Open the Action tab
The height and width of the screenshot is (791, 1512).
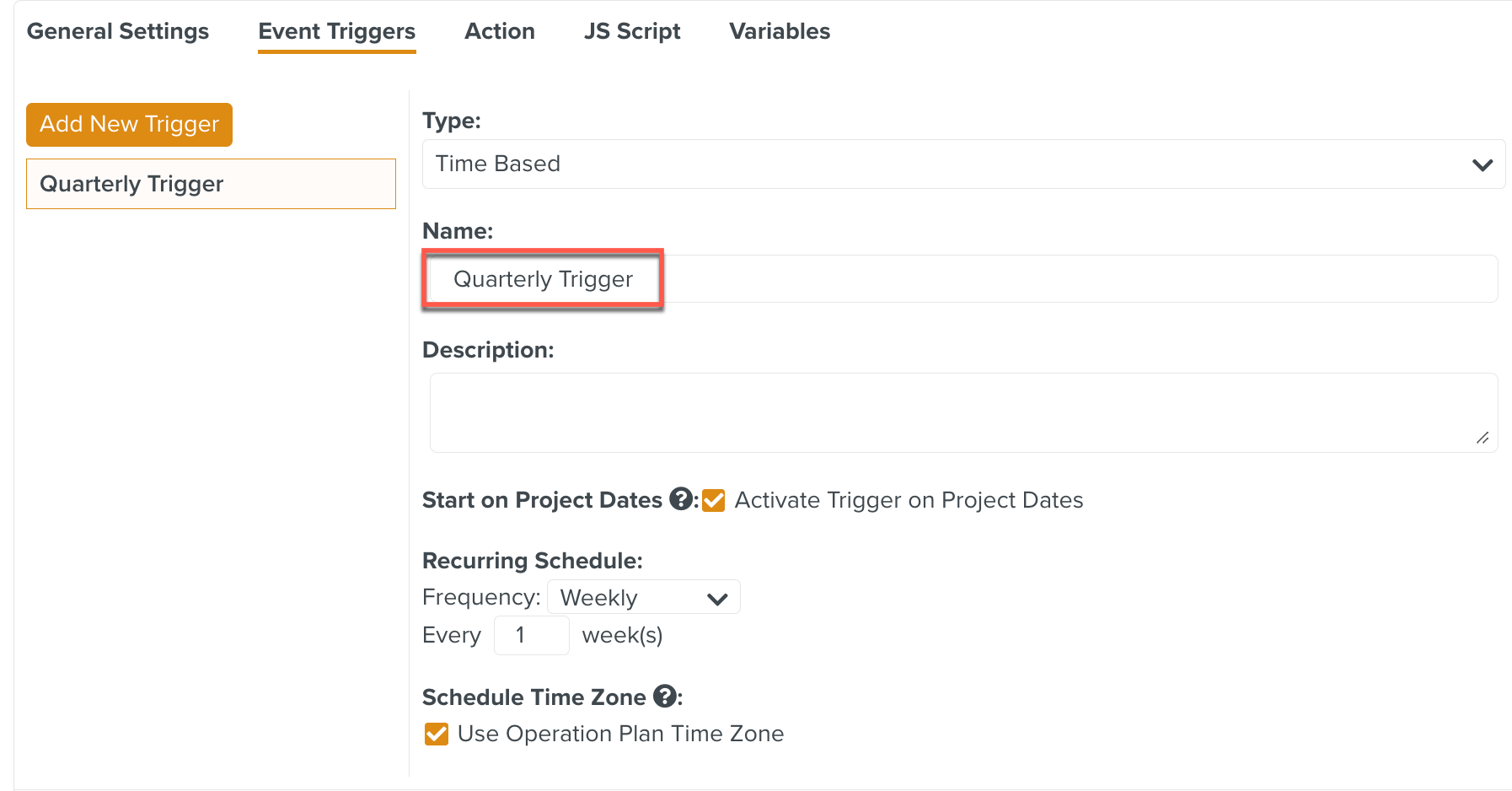[500, 31]
